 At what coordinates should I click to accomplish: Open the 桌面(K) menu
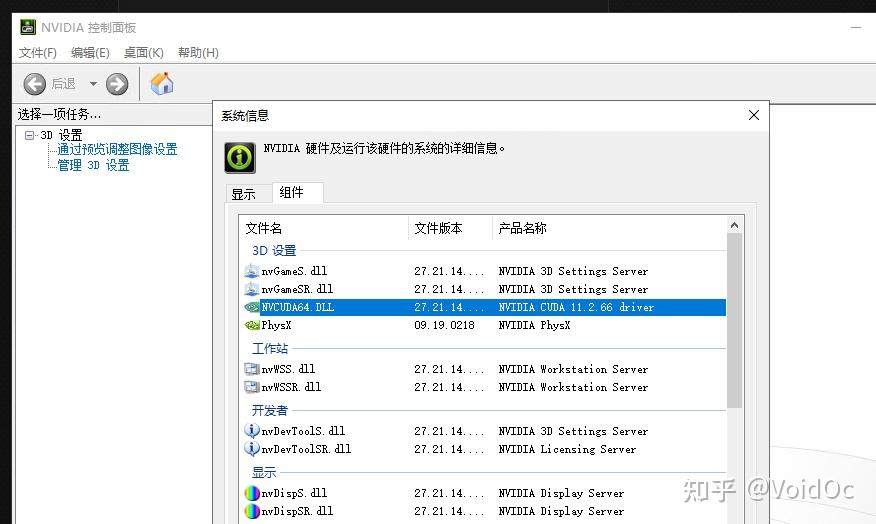tap(144, 53)
